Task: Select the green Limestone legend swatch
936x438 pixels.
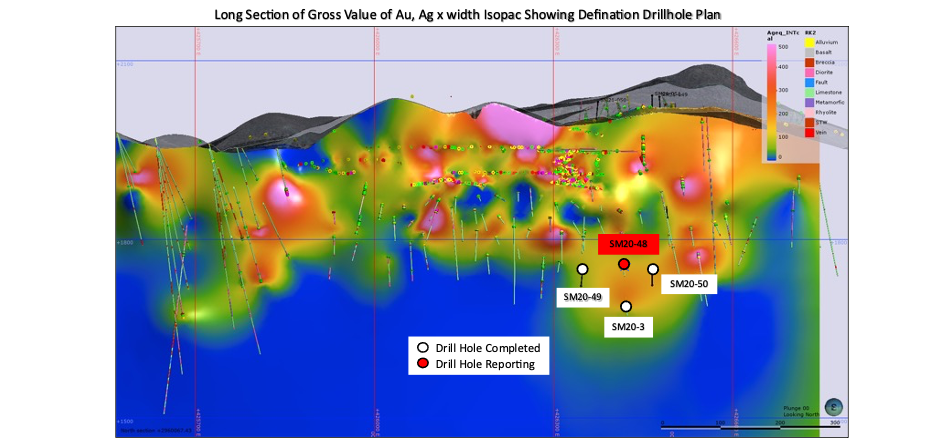Action: (x=809, y=92)
